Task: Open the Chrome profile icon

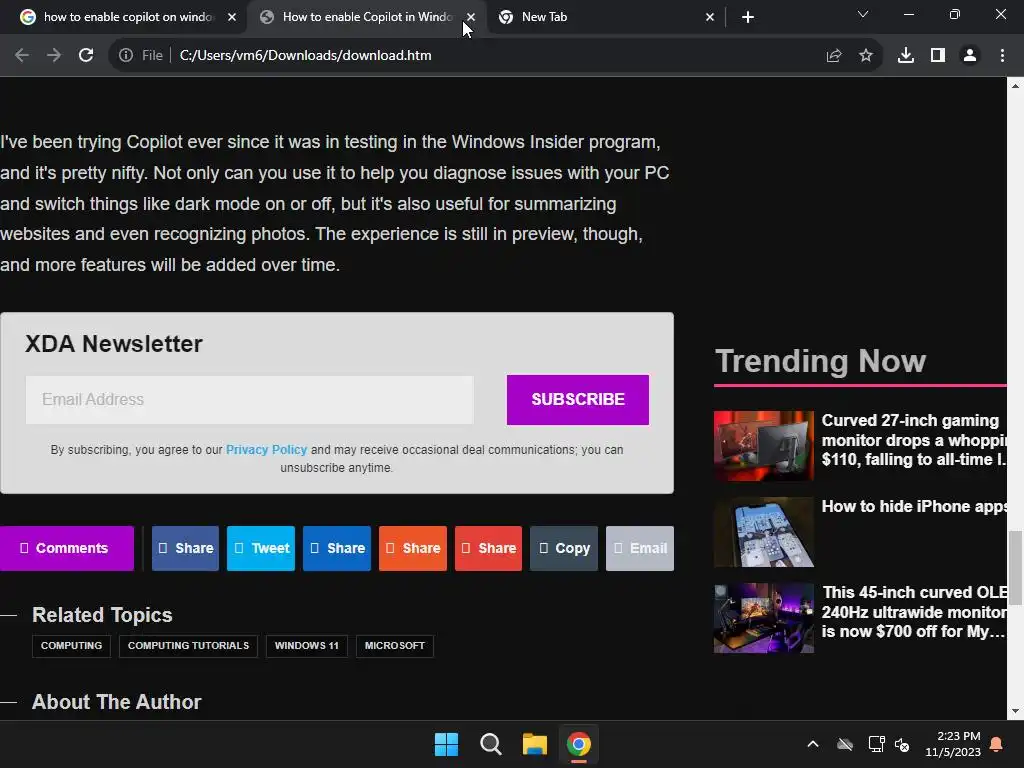Action: (970, 56)
